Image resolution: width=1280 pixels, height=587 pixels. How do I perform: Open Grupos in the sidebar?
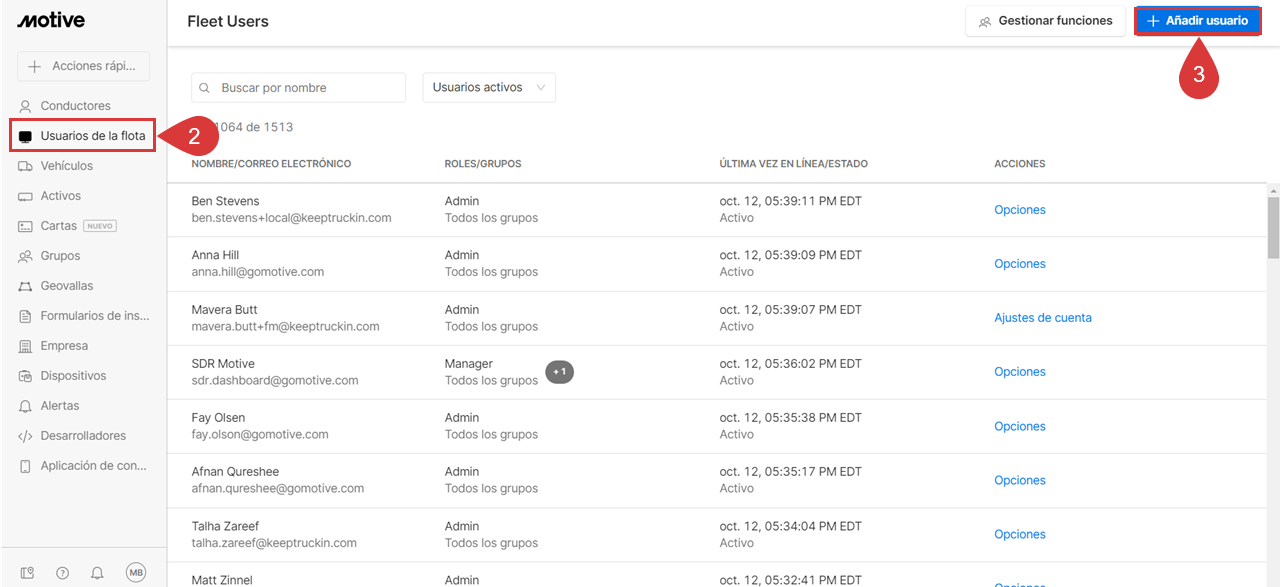click(60, 256)
